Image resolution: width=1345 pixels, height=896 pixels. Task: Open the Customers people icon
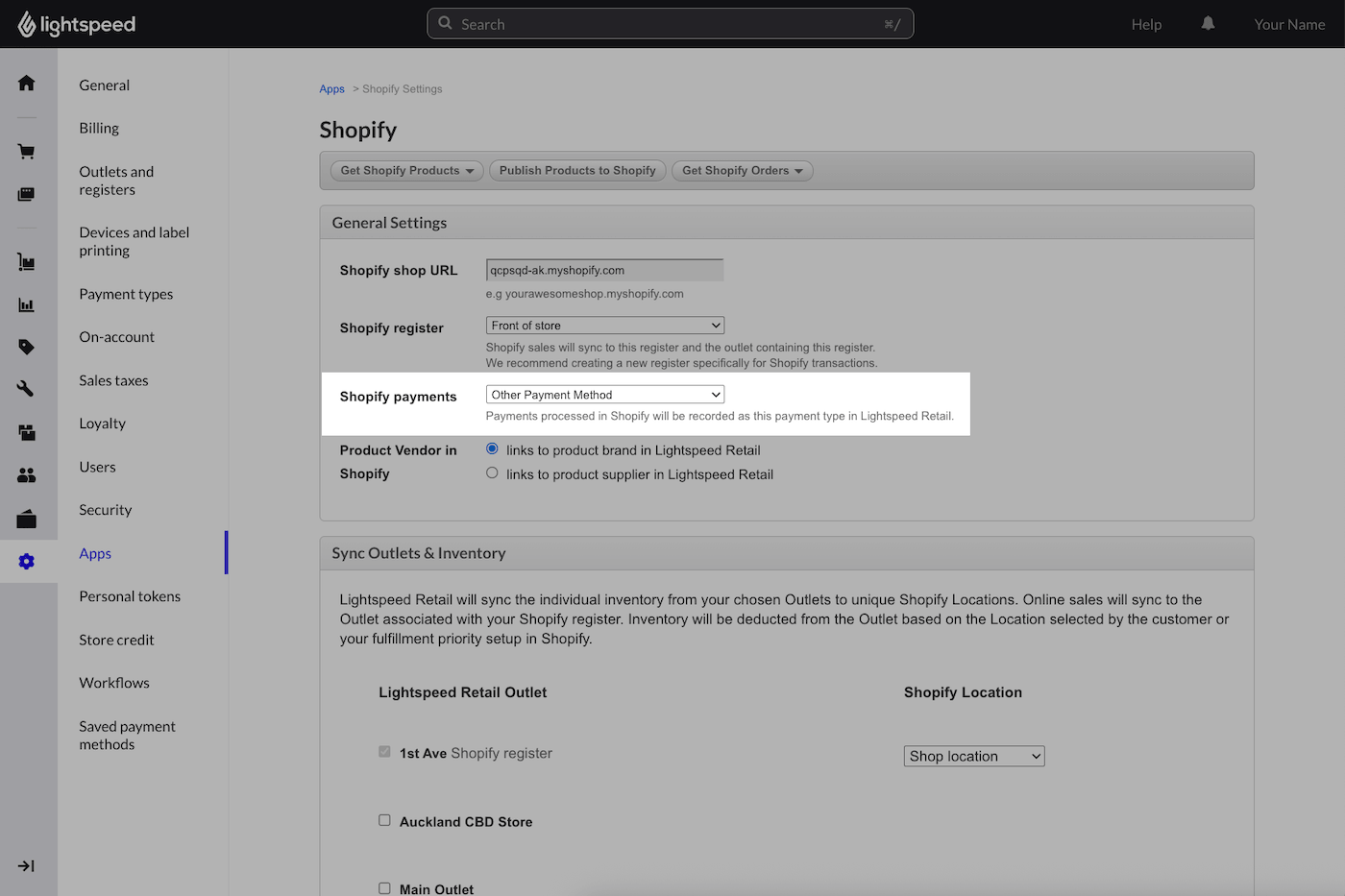(x=27, y=475)
